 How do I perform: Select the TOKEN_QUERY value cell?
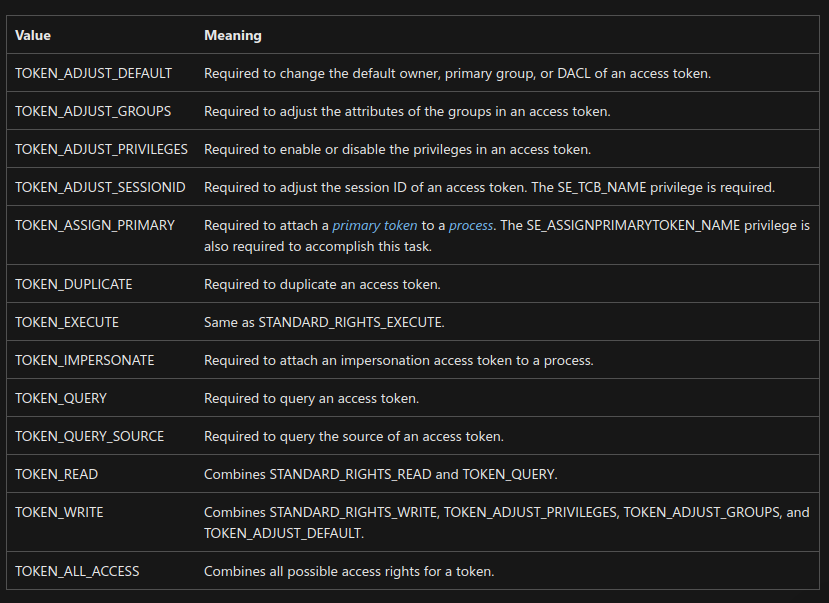tap(61, 398)
